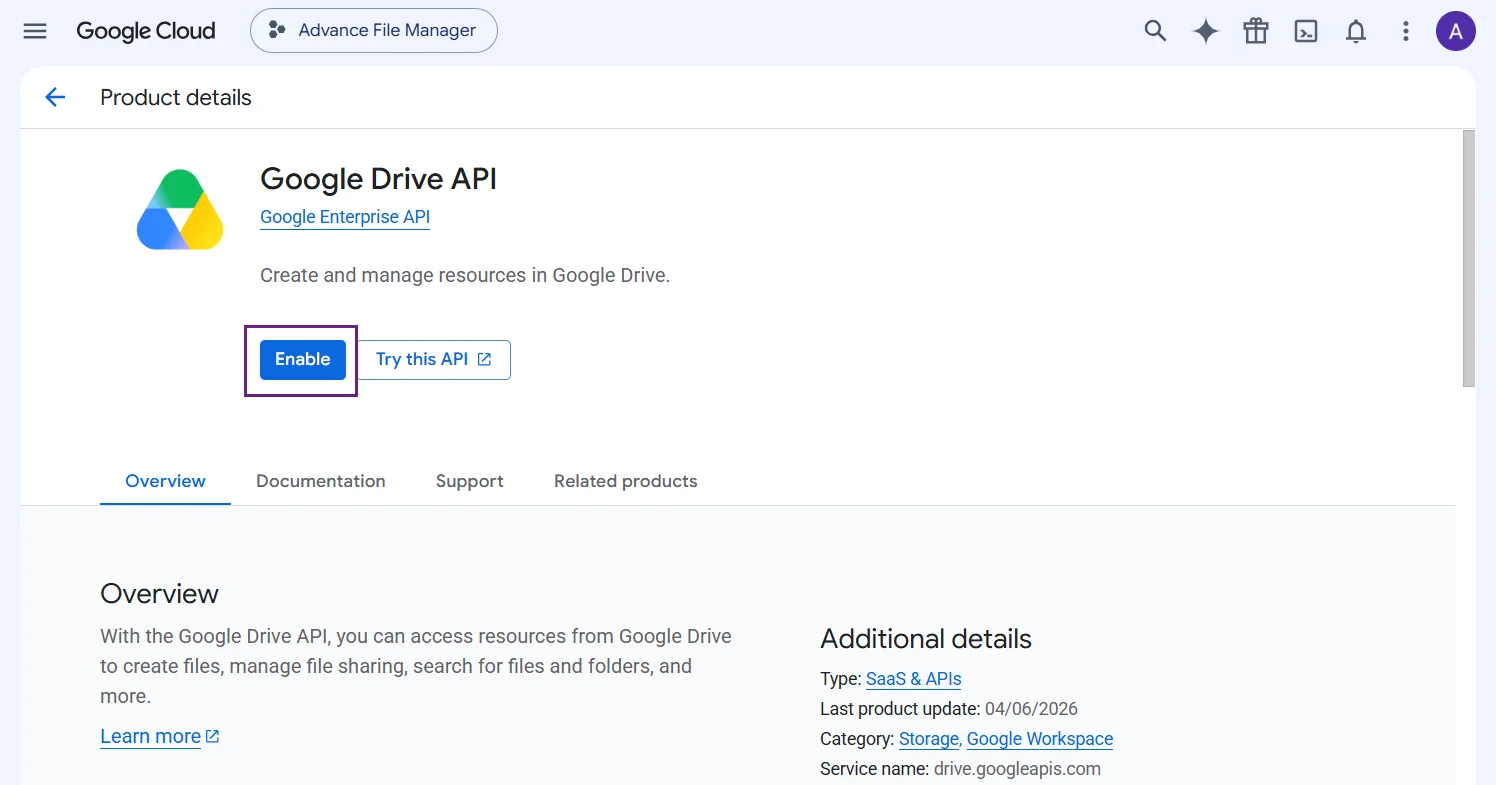
Task: Click the Product details heading
Action: click(176, 97)
